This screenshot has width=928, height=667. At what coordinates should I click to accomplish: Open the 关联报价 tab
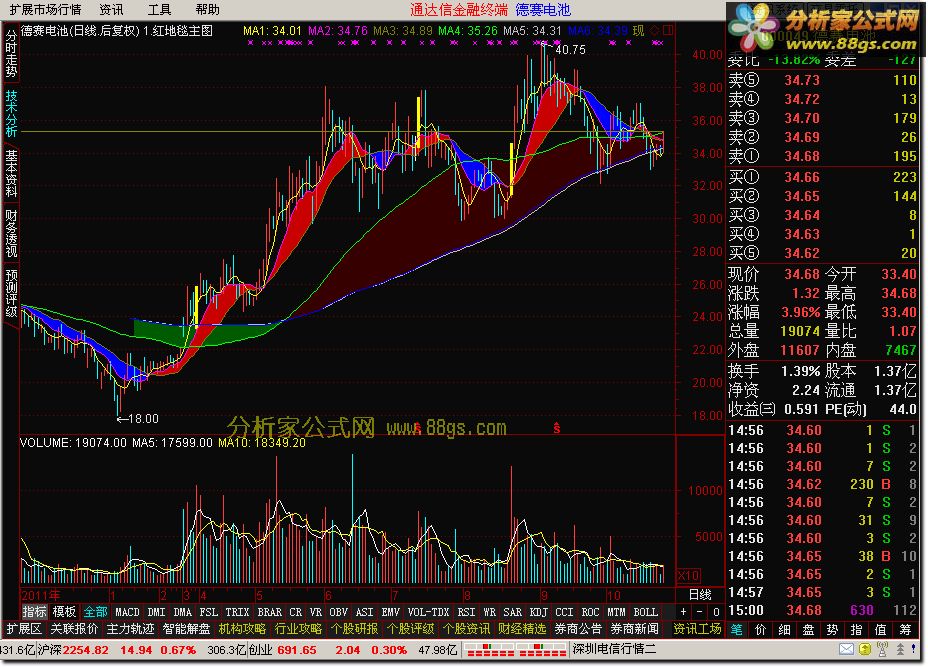click(x=74, y=629)
